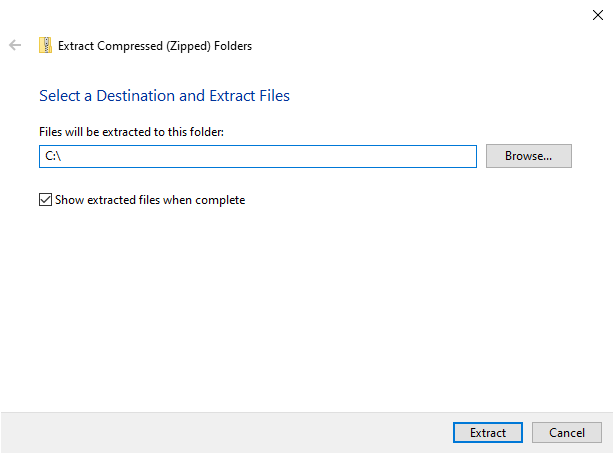Click the 'Select a Destination and Extract Files' heading

[x=164, y=96]
